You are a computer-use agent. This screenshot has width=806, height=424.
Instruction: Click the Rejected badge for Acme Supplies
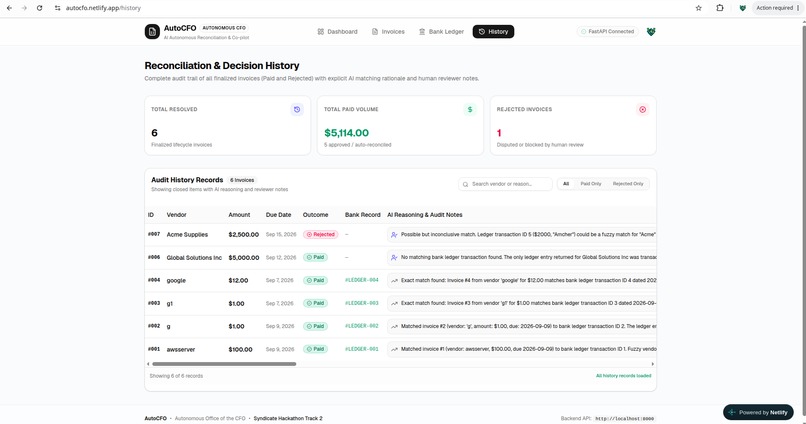(320, 234)
